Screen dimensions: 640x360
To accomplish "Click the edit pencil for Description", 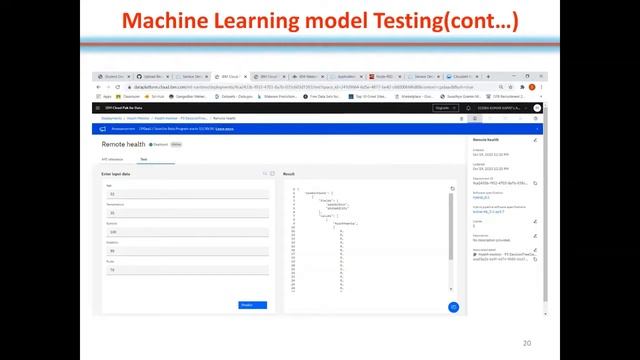I will point(535,236).
